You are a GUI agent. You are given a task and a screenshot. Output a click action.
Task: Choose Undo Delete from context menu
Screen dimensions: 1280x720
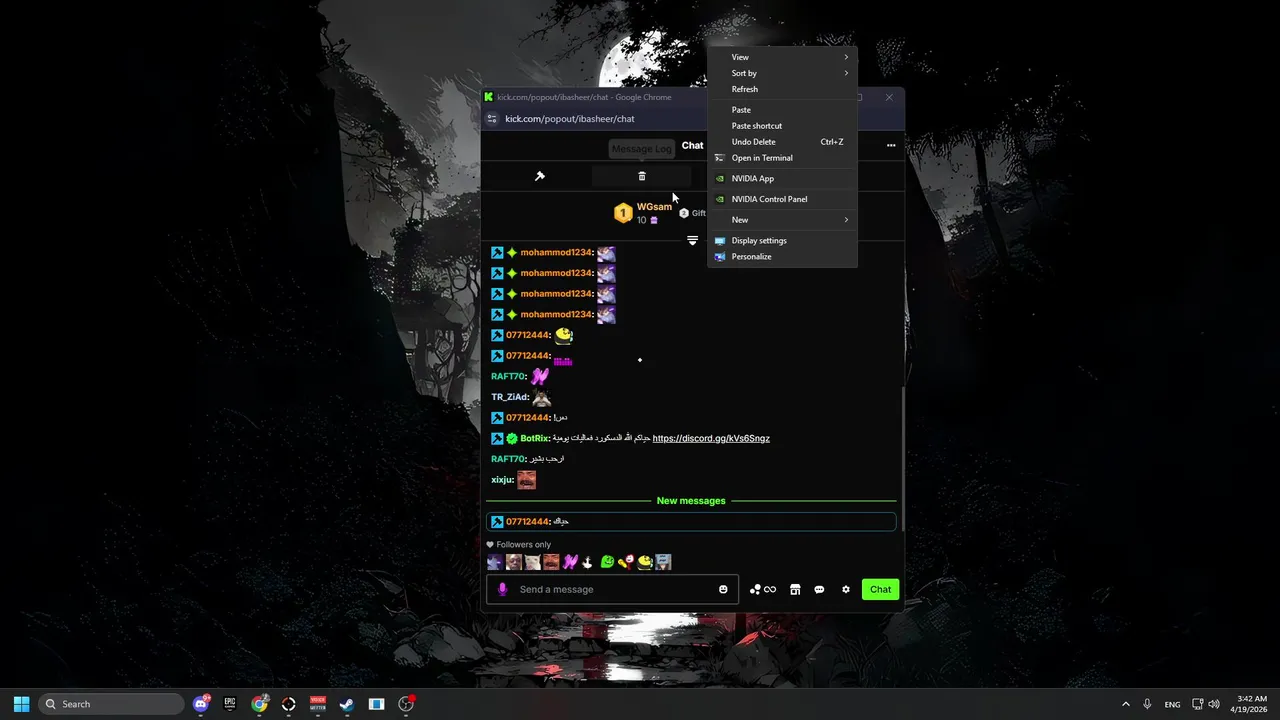pyautogui.click(x=782, y=142)
